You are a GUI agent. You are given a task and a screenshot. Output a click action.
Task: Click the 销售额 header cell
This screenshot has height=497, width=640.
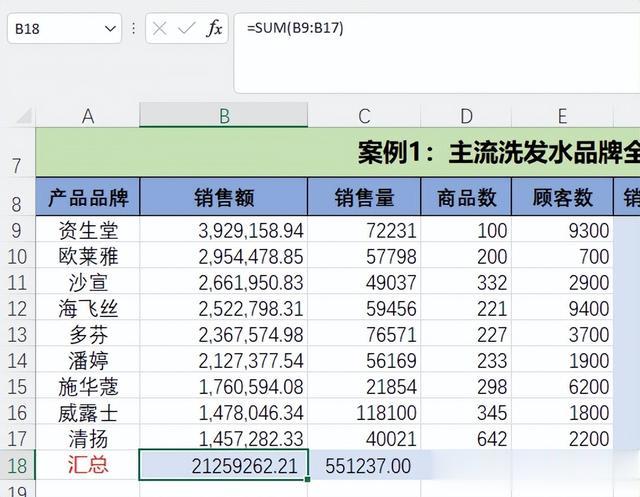[x=224, y=196]
